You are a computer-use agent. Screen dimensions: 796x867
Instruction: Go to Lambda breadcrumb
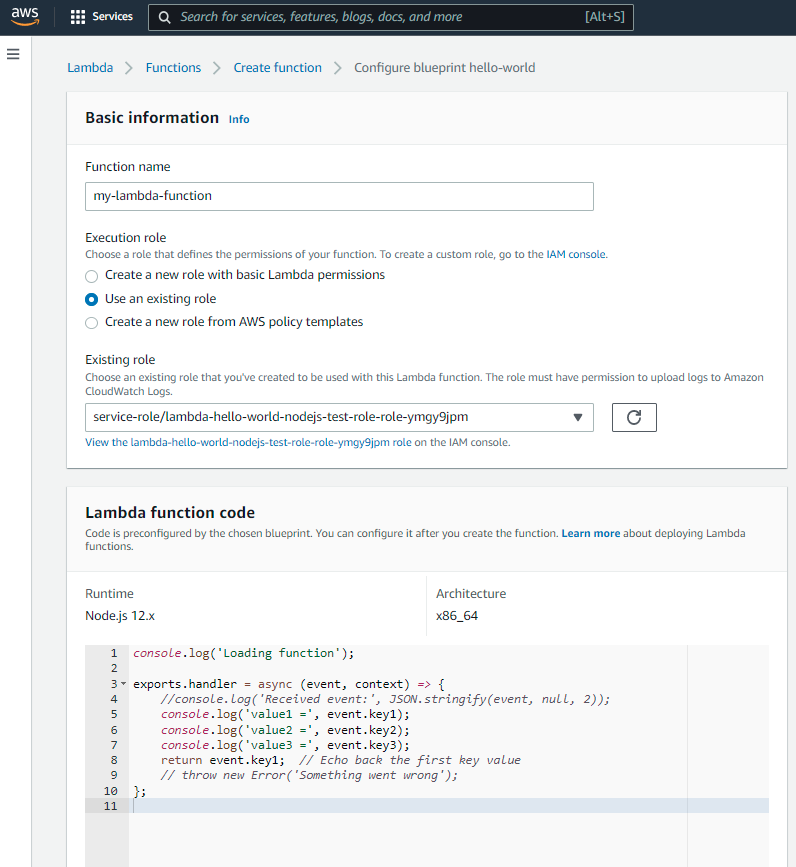pyautogui.click(x=90, y=68)
